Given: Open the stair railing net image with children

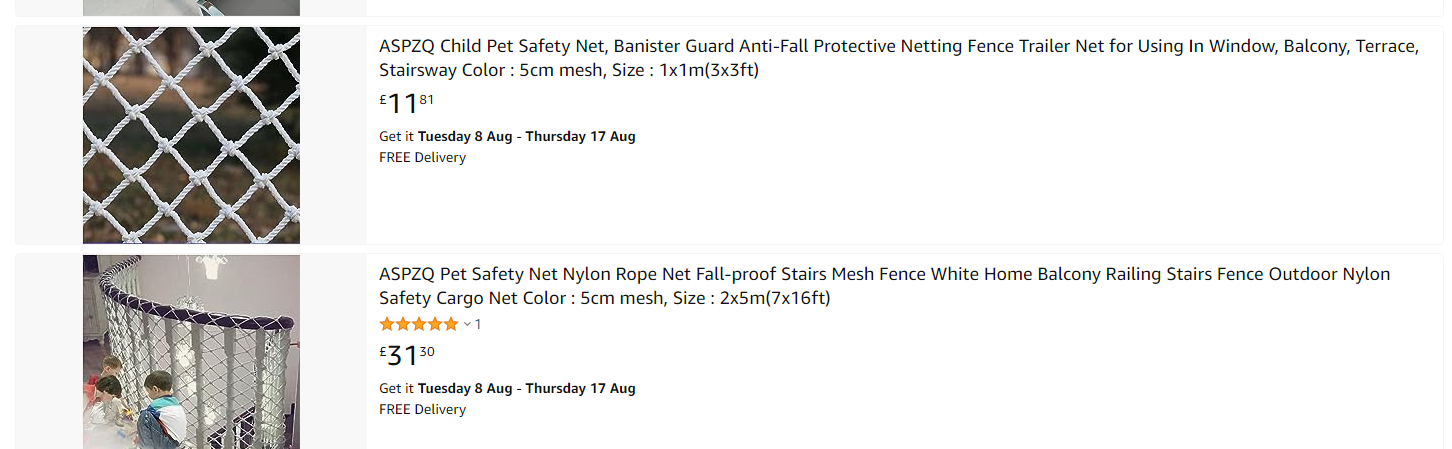Looking at the screenshot, I should click(x=191, y=351).
